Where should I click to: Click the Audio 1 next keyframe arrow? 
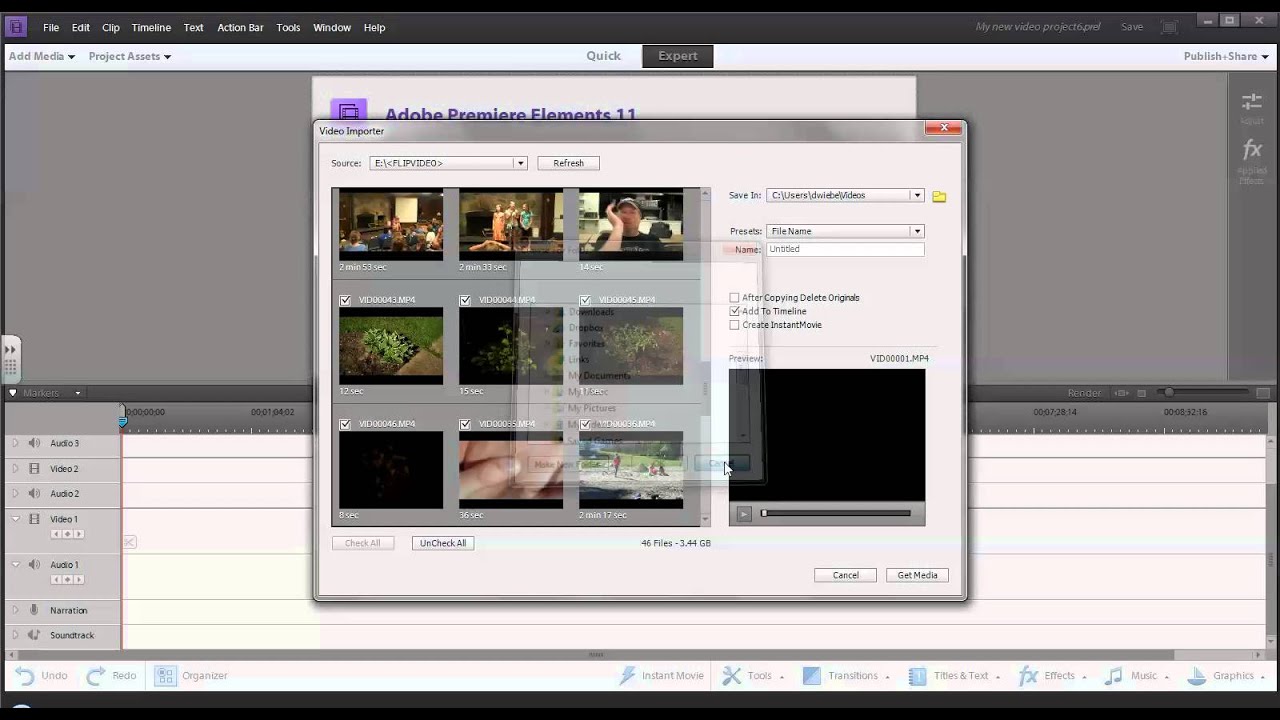coord(79,580)
